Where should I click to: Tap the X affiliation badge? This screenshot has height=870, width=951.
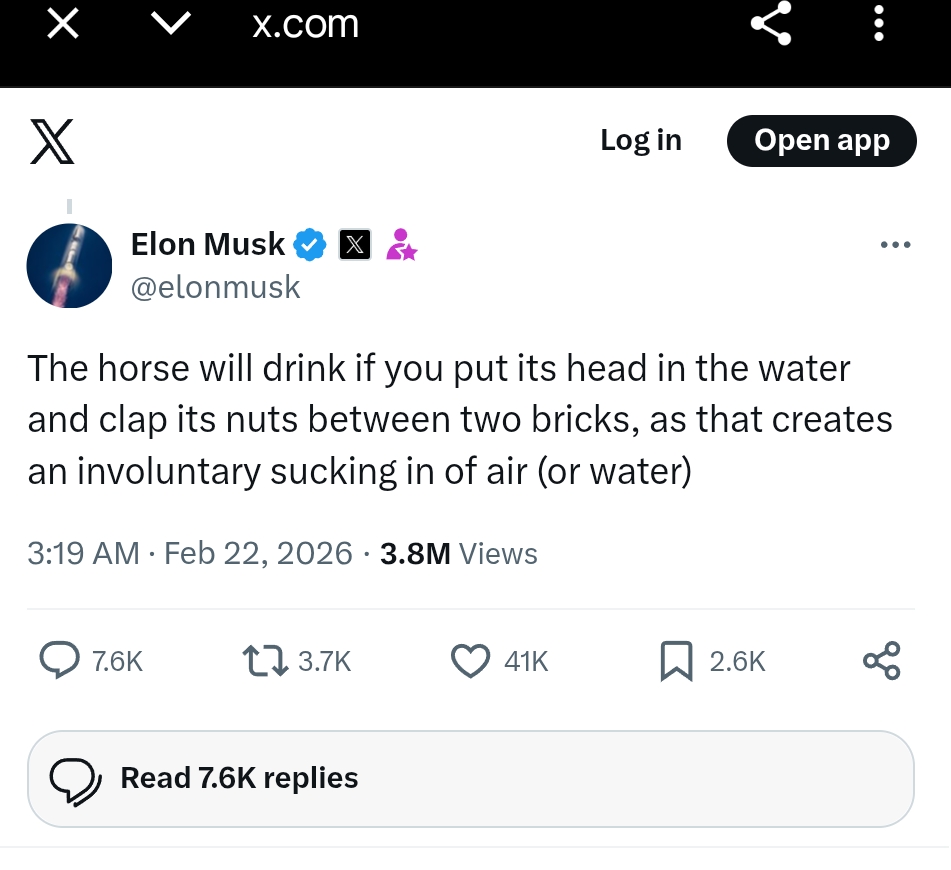[x=355, y=244]
